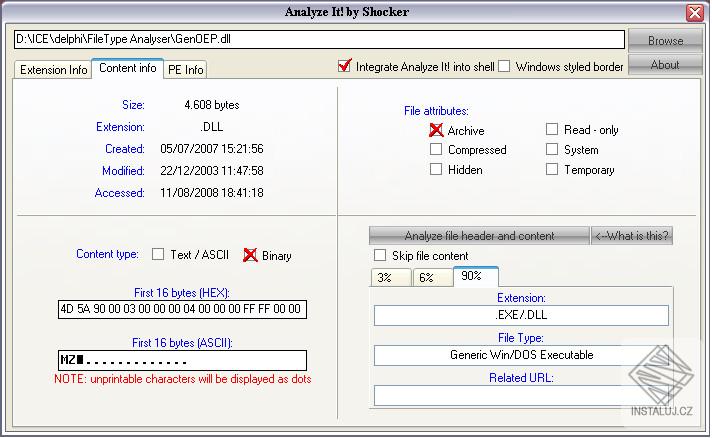
Task: Open the About dialog
Action: tap(665, 65)
